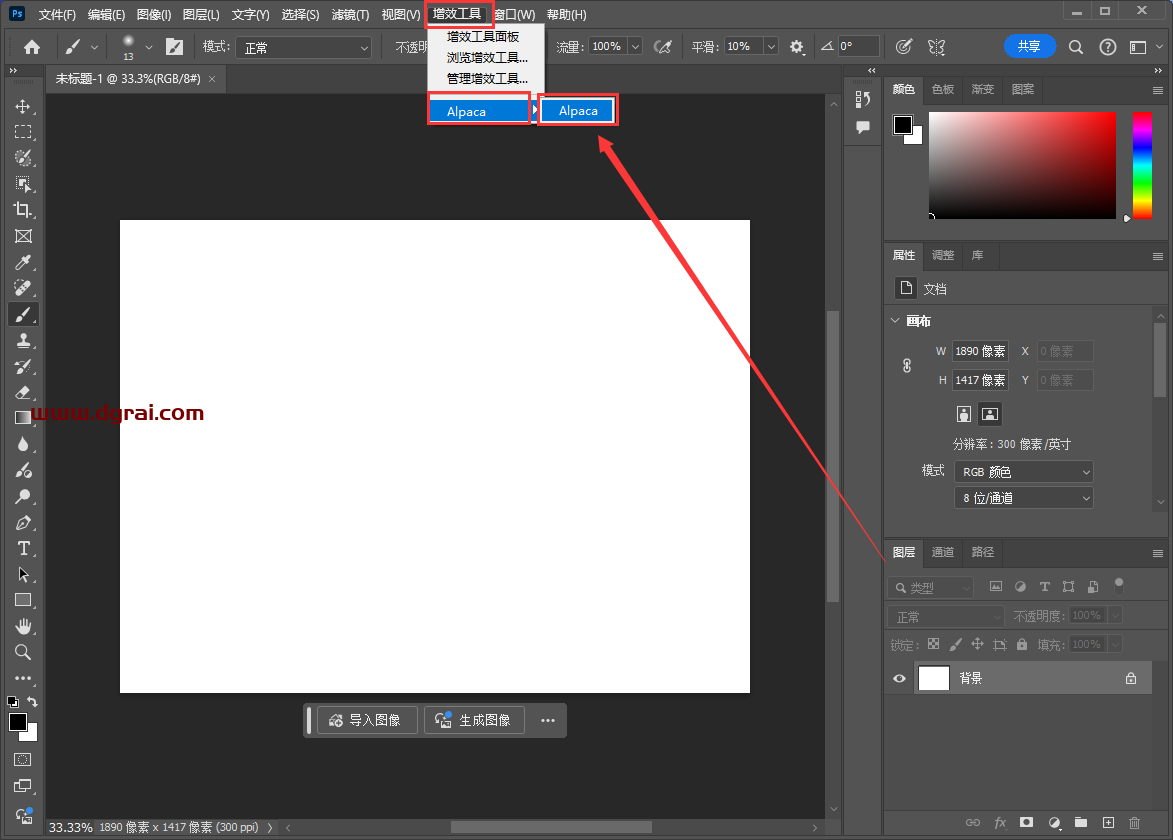Screen dimensions: 1173x840
Task: Toggle the layer filter switch on
Action: tap(1119, 584)
